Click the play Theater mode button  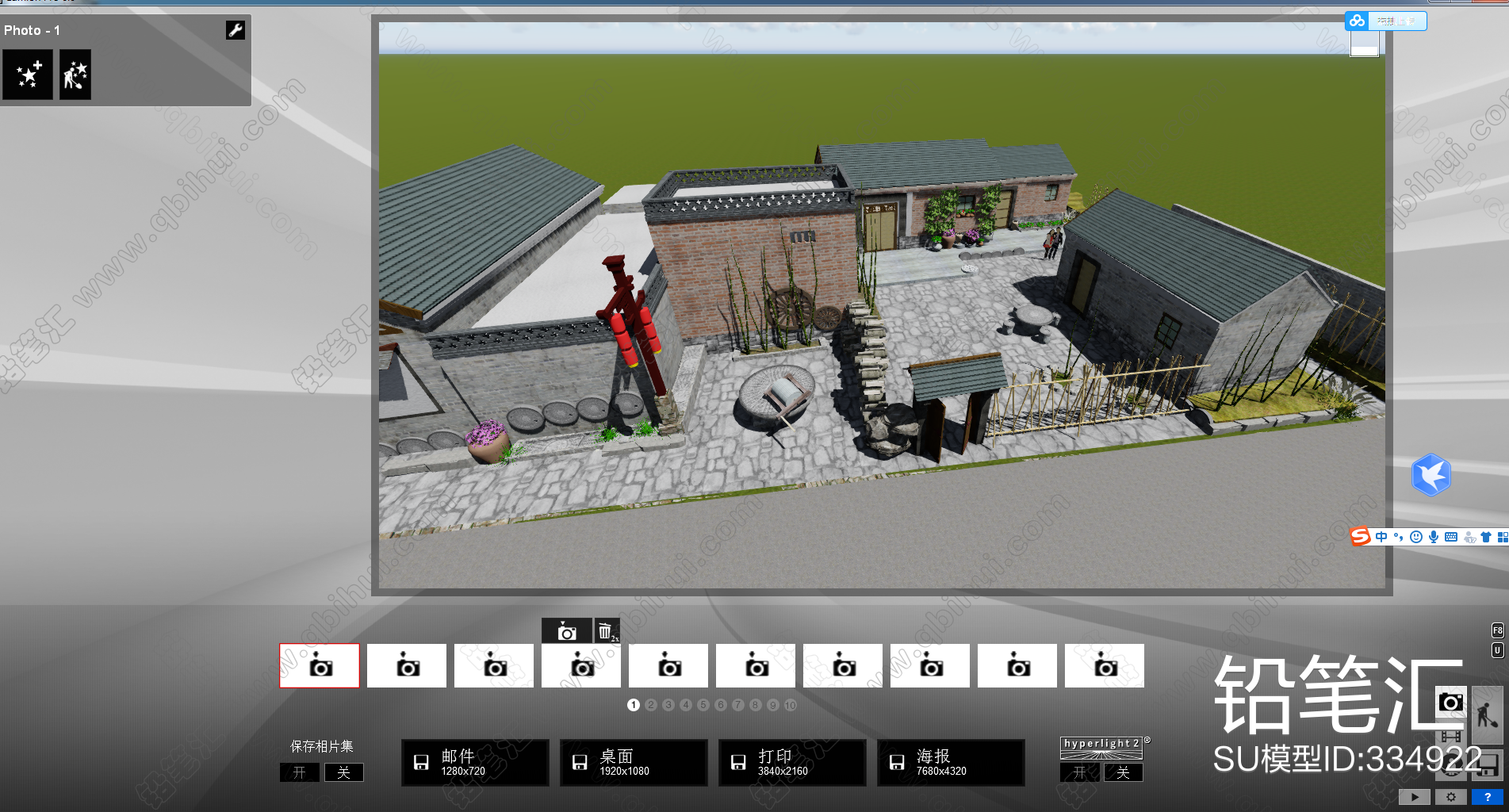[x=1415, y=797]
